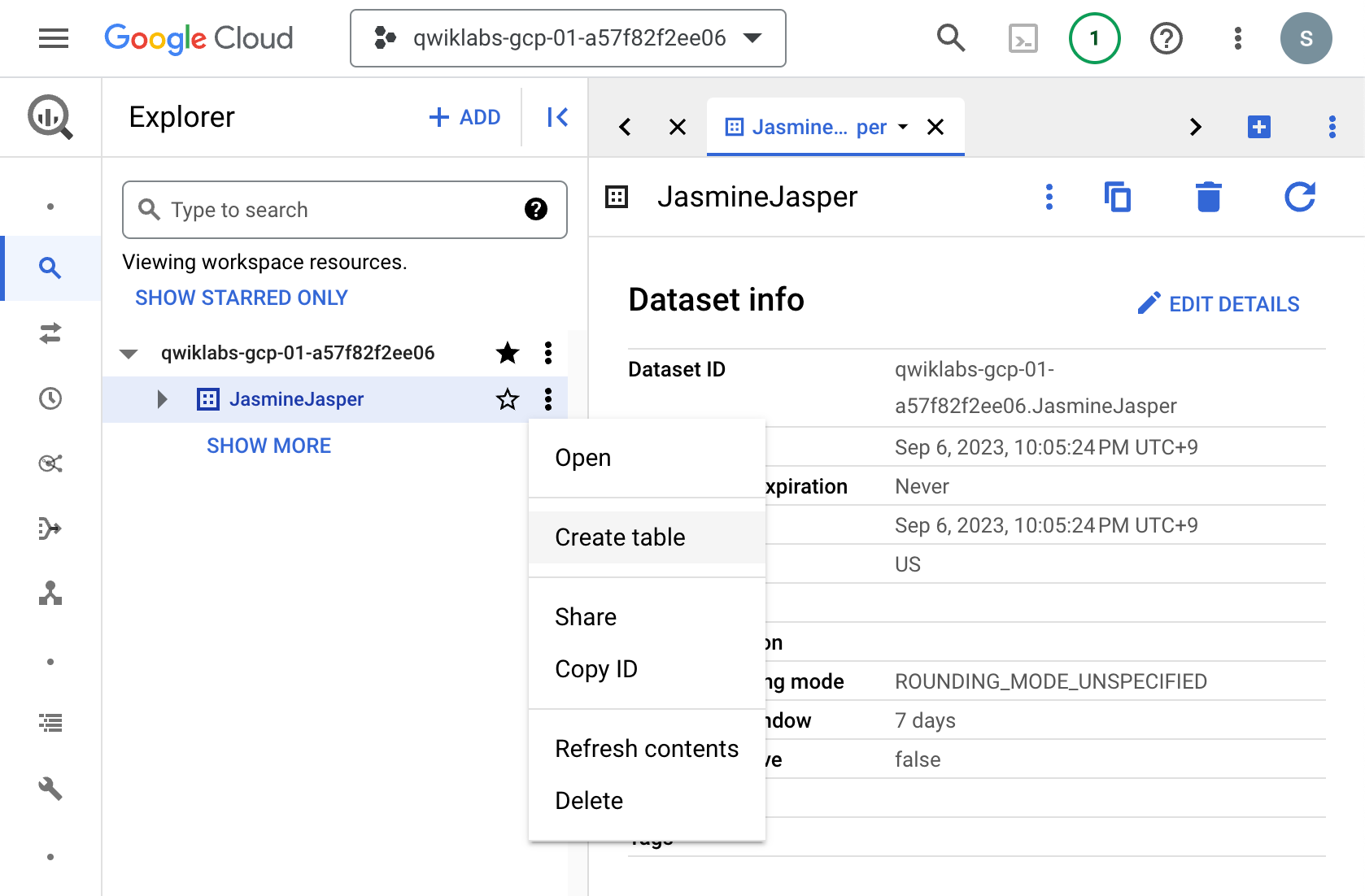Open Dataform icon in sidebar
The height and width of the screenshot is (896, 1365).
tap(50, 528)
